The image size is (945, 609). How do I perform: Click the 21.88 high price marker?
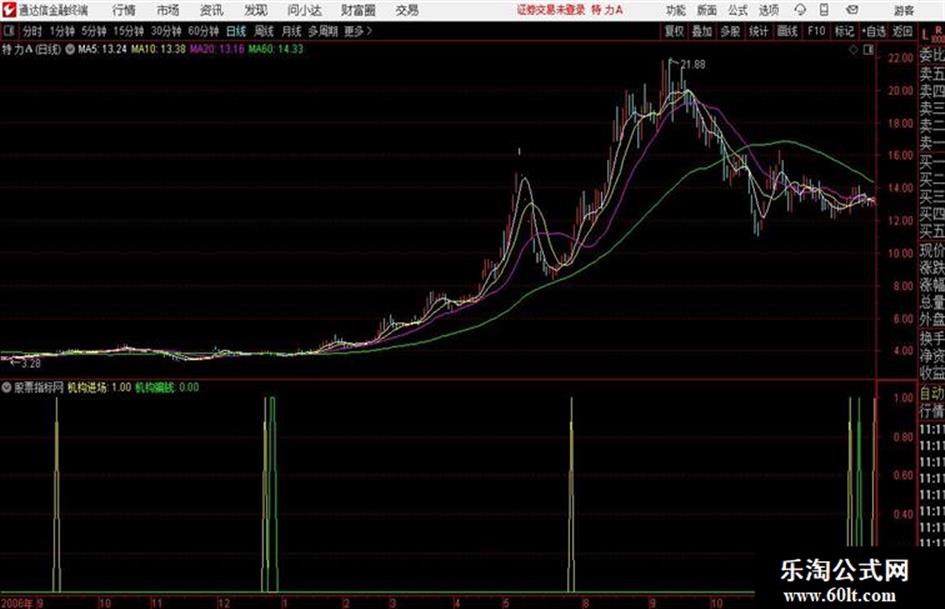click(x=693, y=64)
